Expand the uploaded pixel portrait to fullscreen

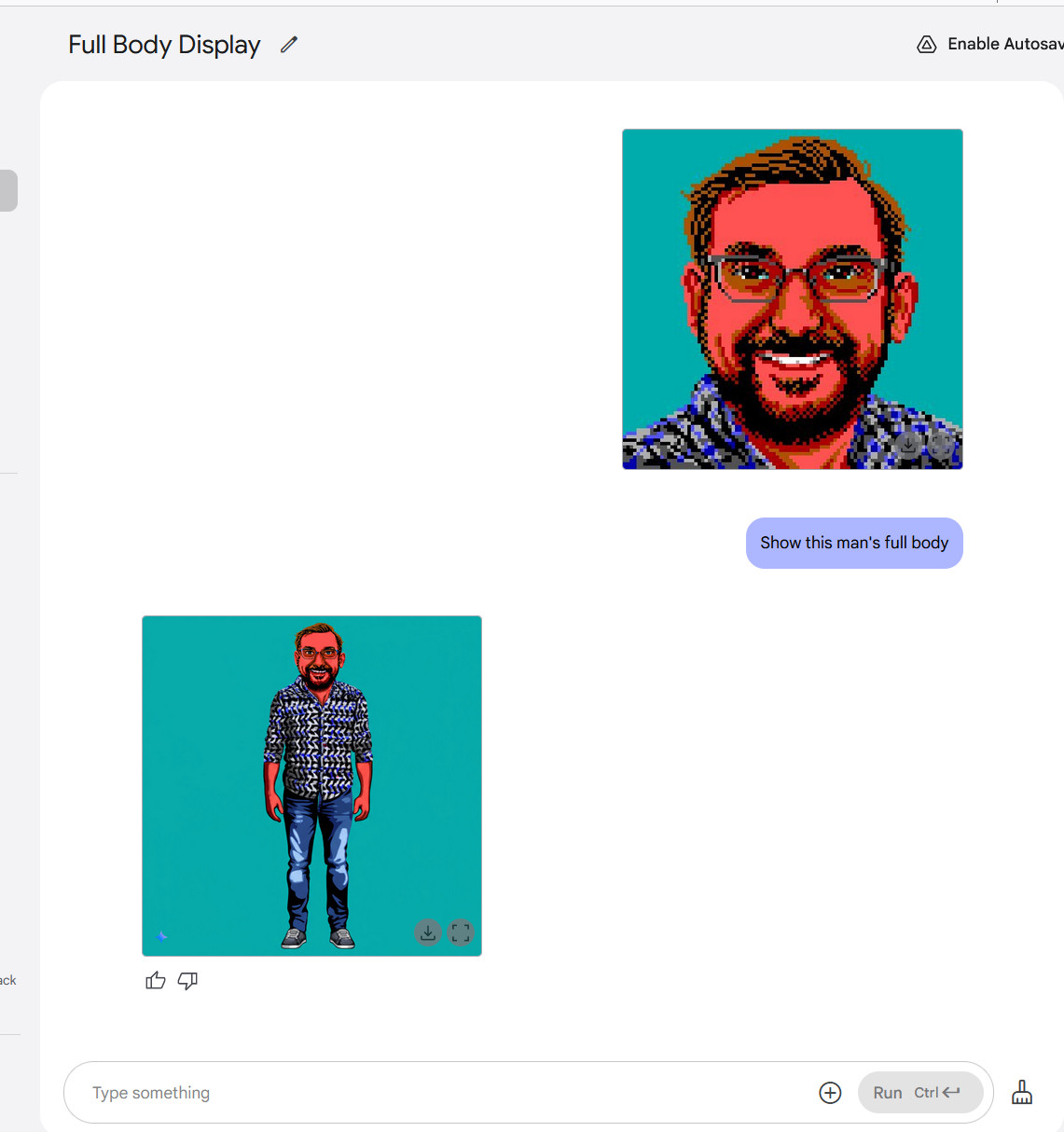coord(941,446)
